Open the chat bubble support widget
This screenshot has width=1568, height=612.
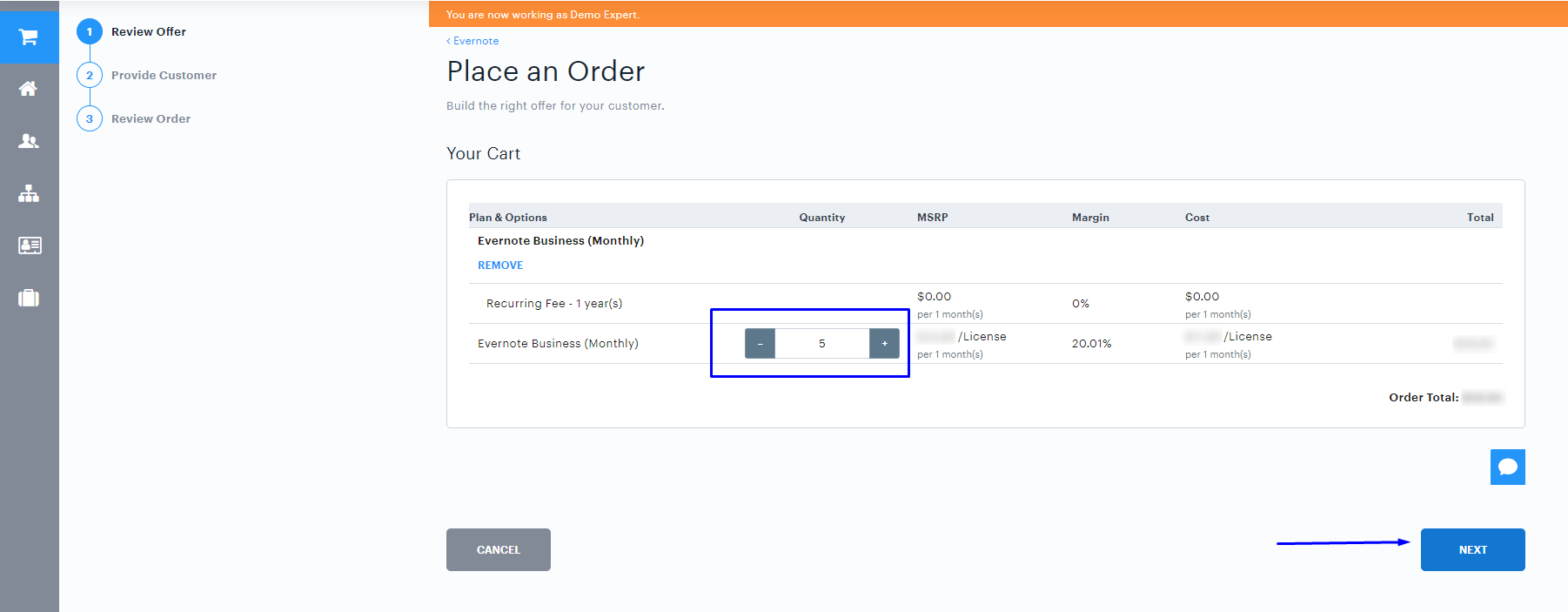[x=1507, y=467]
